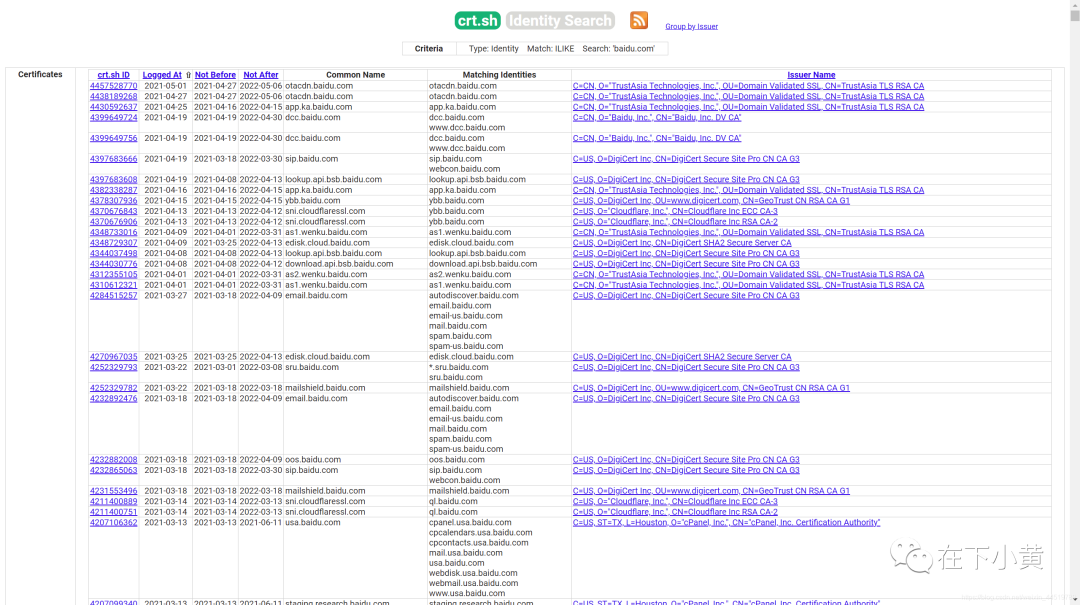Open certificate ID 4430592637

(x=113, y=107)
